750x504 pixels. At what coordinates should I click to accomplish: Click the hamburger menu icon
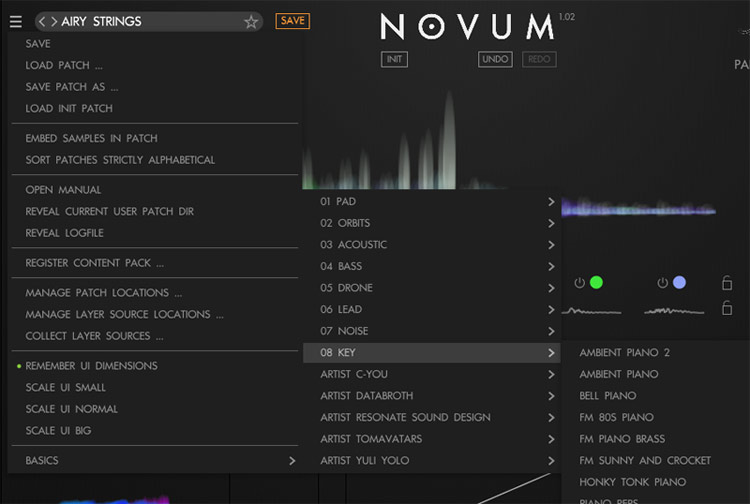click(15, 21)
